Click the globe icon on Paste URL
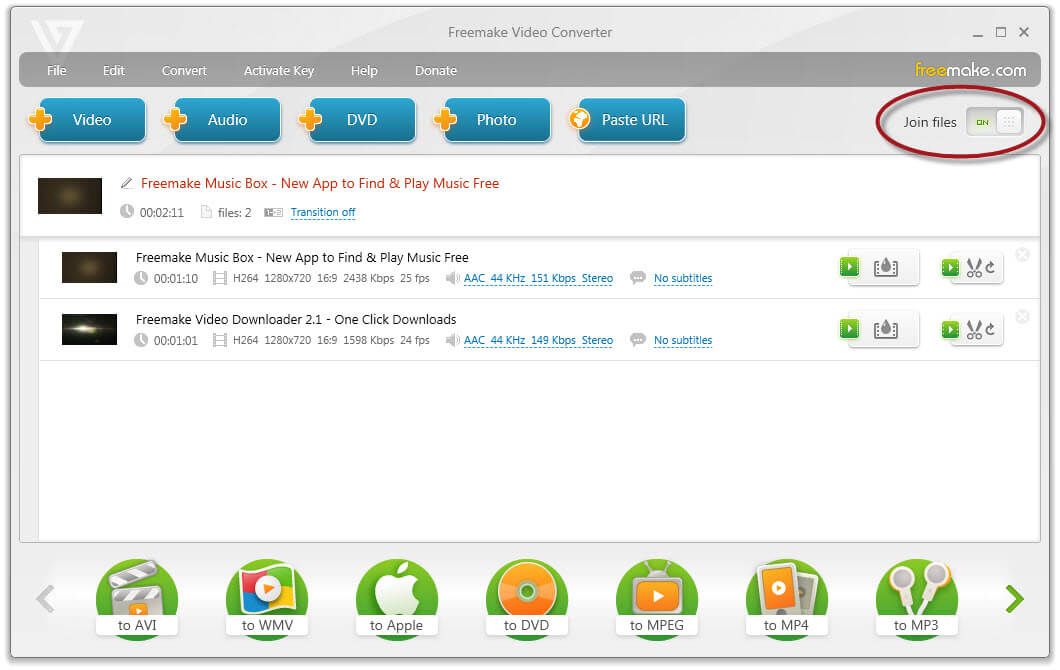 tap(579, 119)
